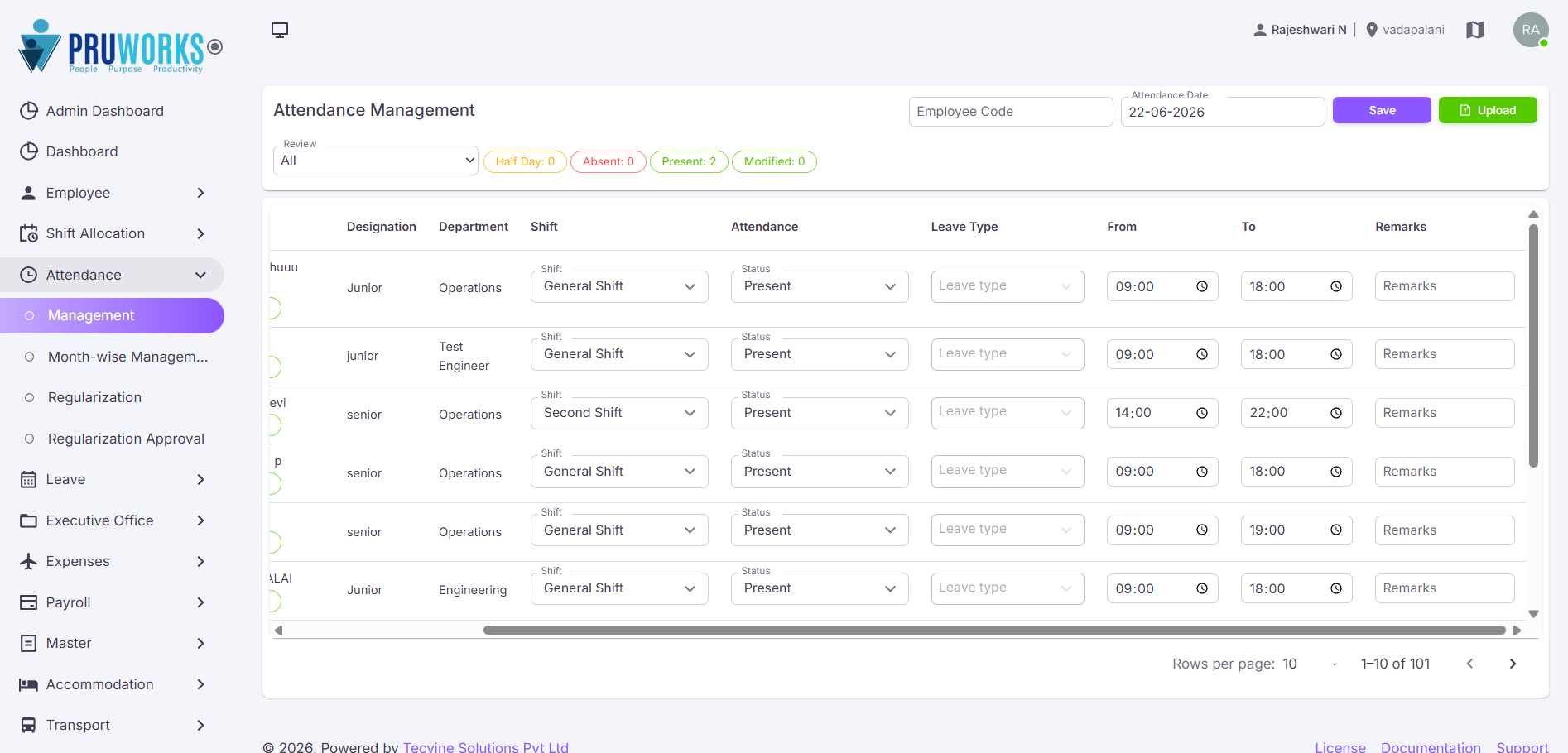Click the 18:00 clock icon in Junior Engineering row
Image resolution: width=1568 pixels, height=753 pixels.
(x=1336, y=588)
